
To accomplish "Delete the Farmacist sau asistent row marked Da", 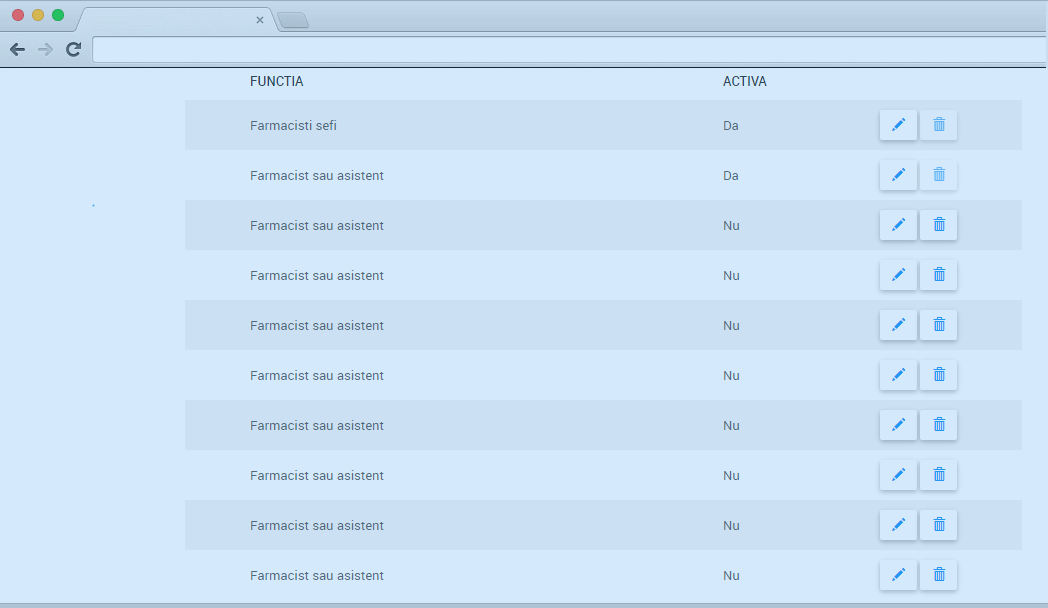I will [x=938, y=175].
